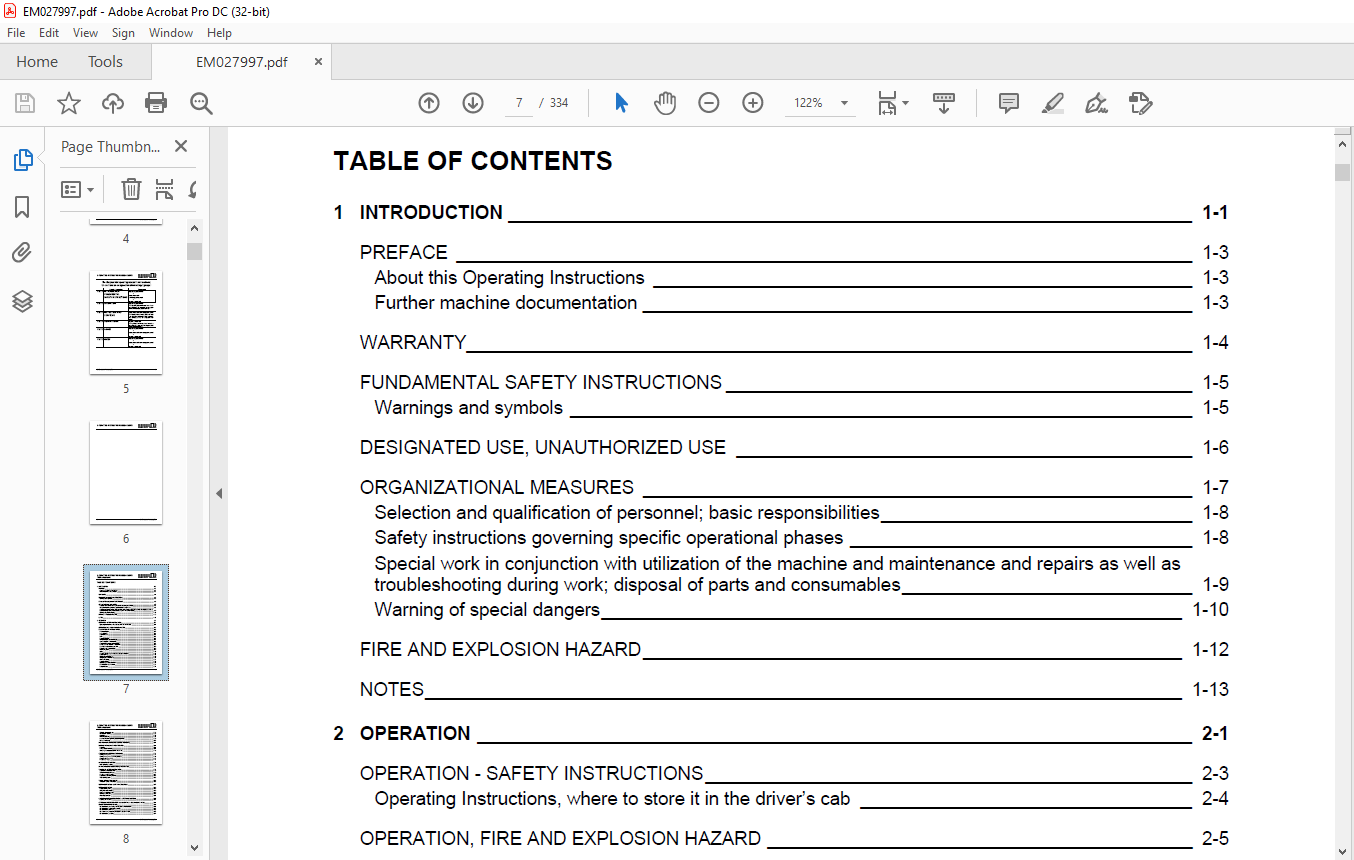This screenshot has width=1354, height=860.
Task: Open thumbnail options dropdown menu
Action: [x=77, y=189]
